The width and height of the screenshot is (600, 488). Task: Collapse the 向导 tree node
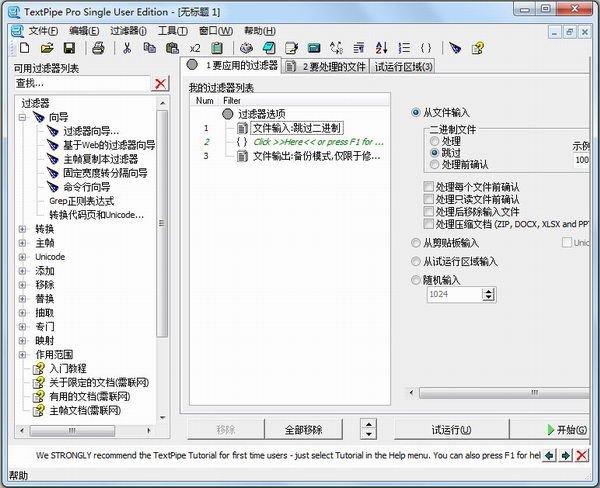(x=23, y=118)
